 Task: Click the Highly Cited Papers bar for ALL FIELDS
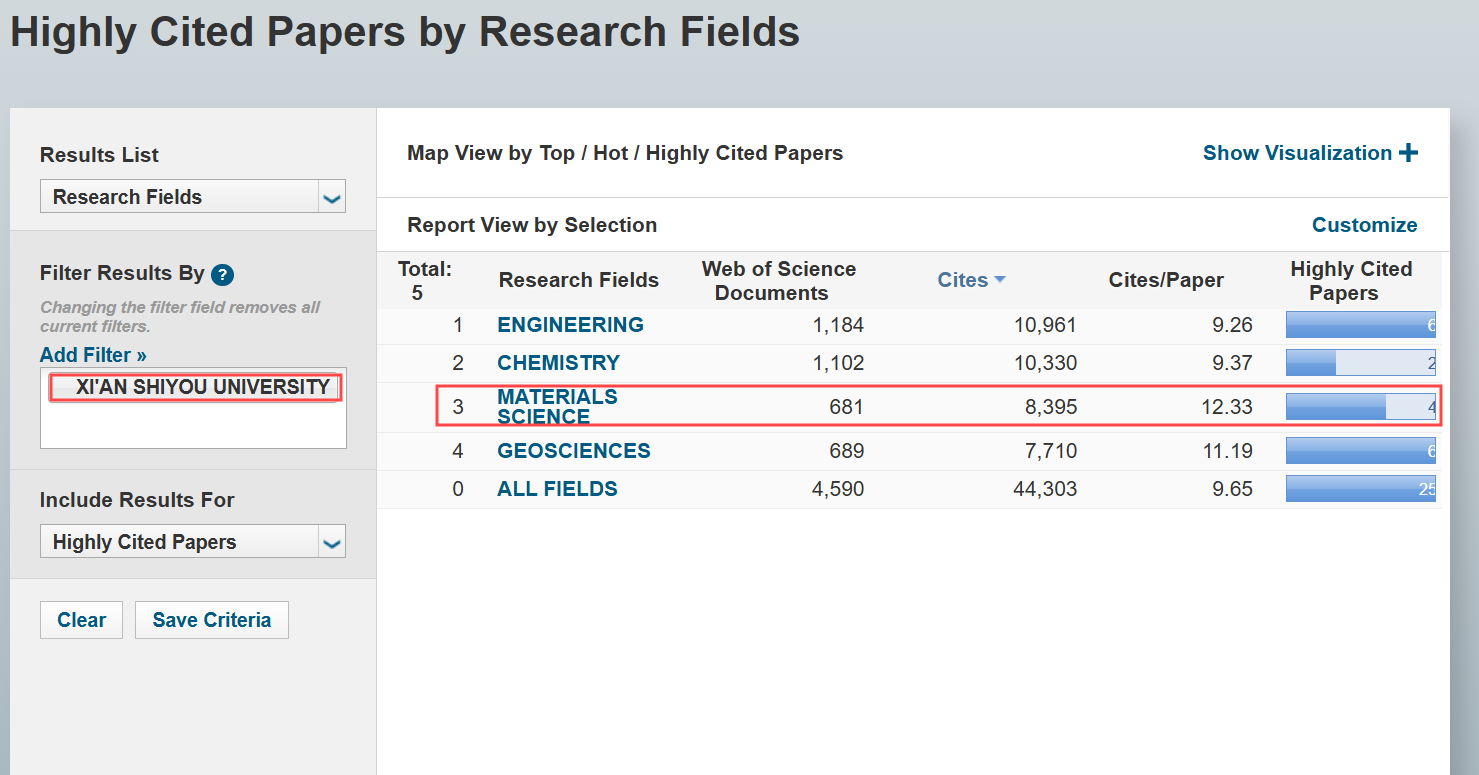point(1360,488)
